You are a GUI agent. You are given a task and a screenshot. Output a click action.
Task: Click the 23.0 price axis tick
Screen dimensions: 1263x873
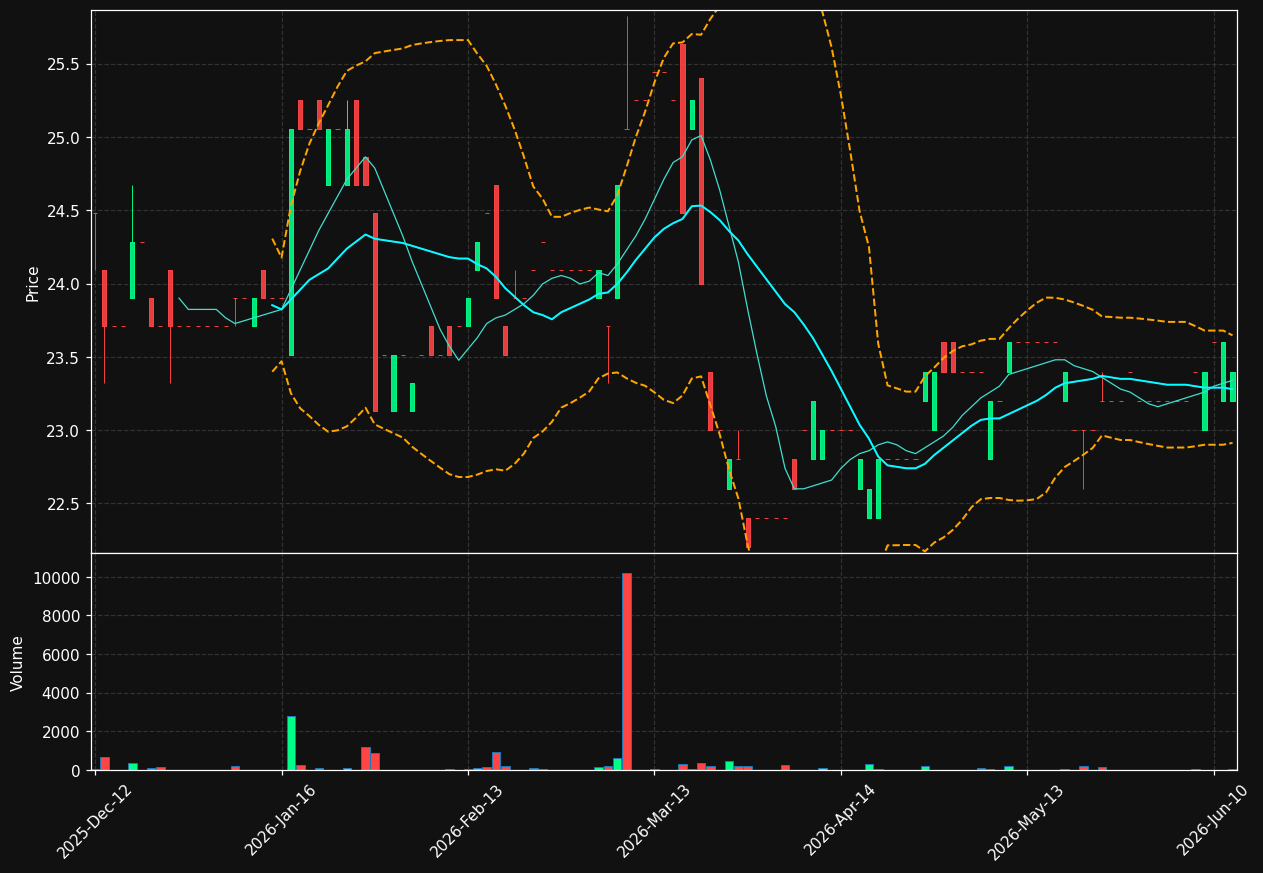(x=65, y=430)
